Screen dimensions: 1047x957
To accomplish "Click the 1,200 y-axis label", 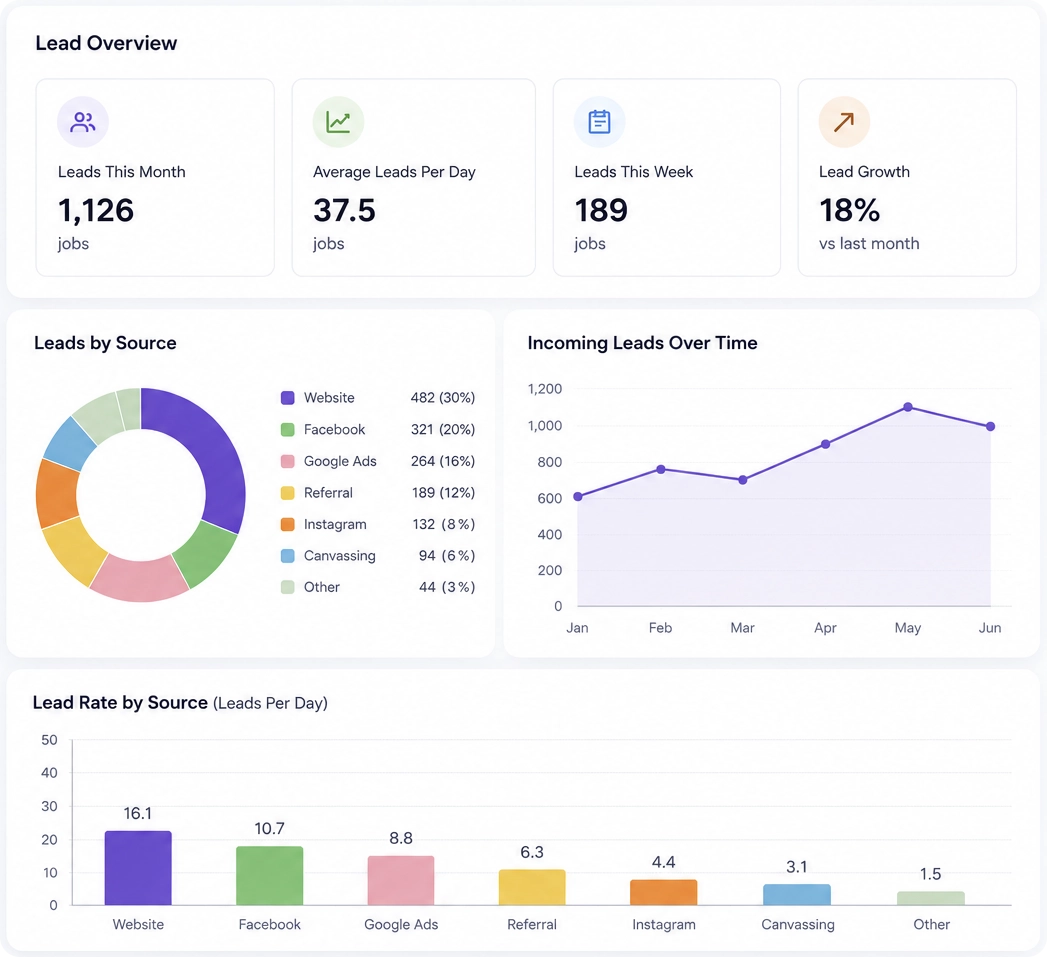I will [545, 389].
